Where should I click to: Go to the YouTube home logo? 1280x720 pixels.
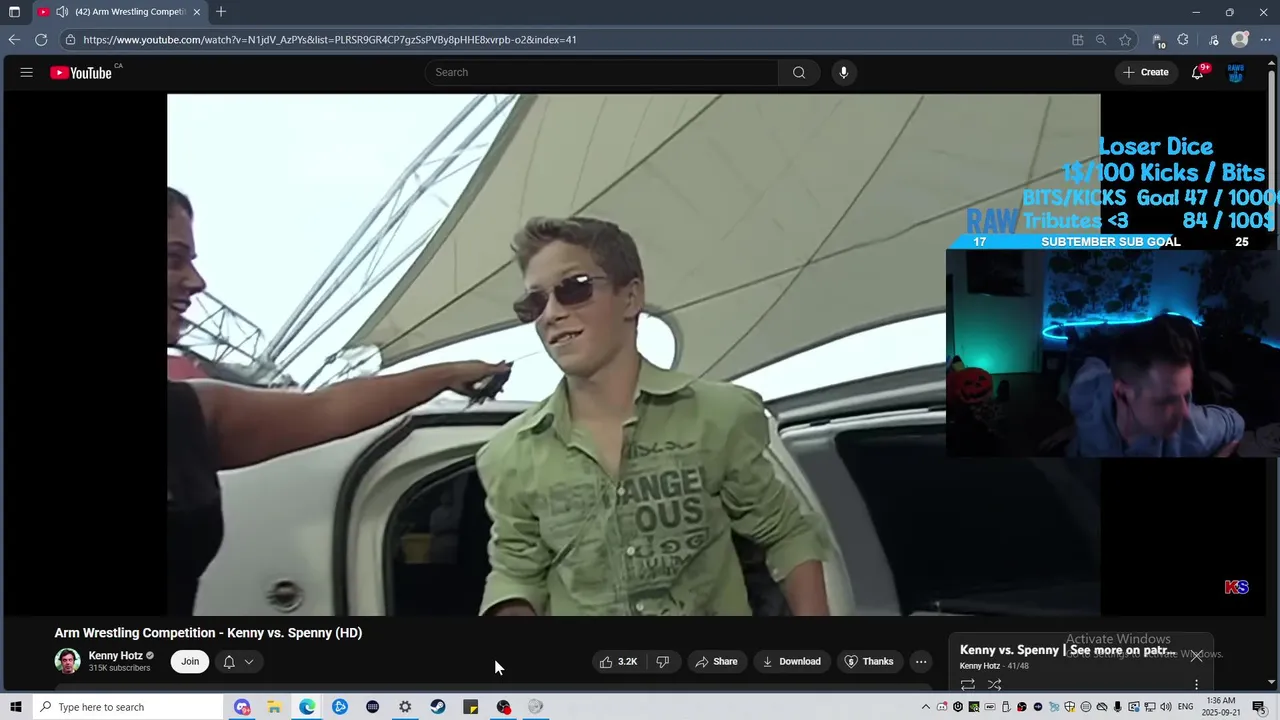coord(81,72)
